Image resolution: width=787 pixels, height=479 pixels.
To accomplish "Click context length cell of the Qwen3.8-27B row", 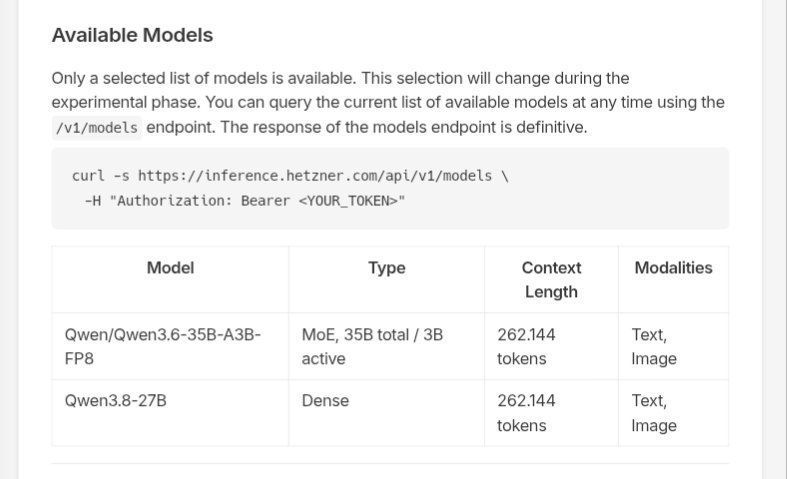I will point(551,413).
